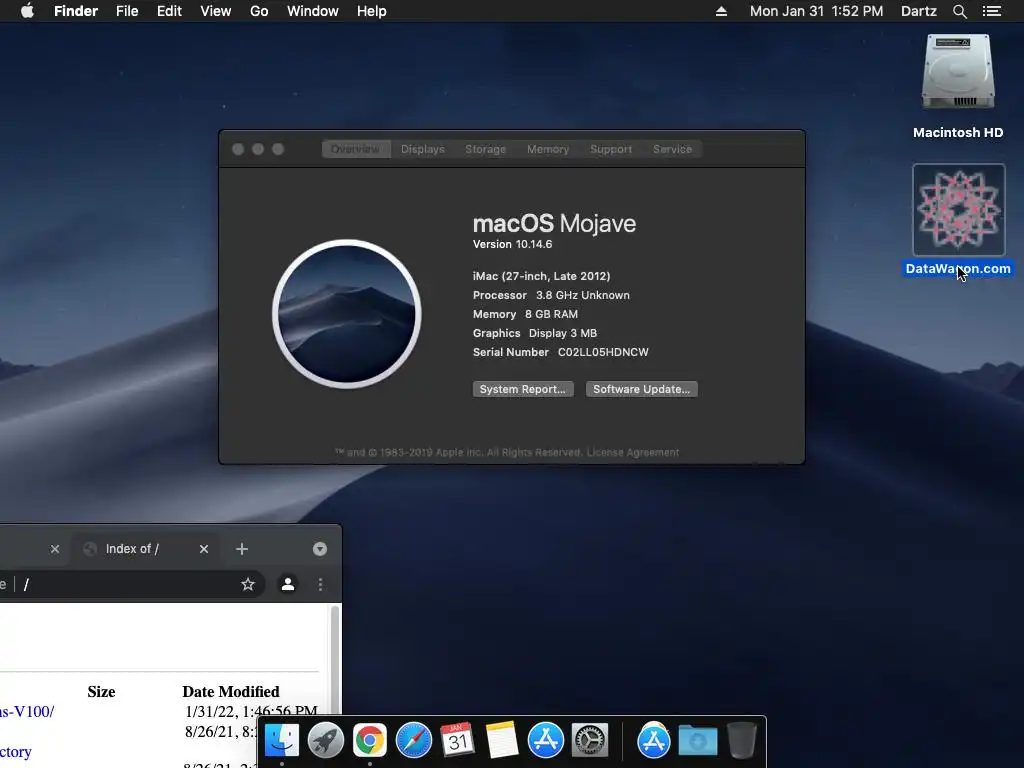The width and height of the screenshot is (1024, 768).
Task: Open Notification Center list icon
Action: [991, 11]
